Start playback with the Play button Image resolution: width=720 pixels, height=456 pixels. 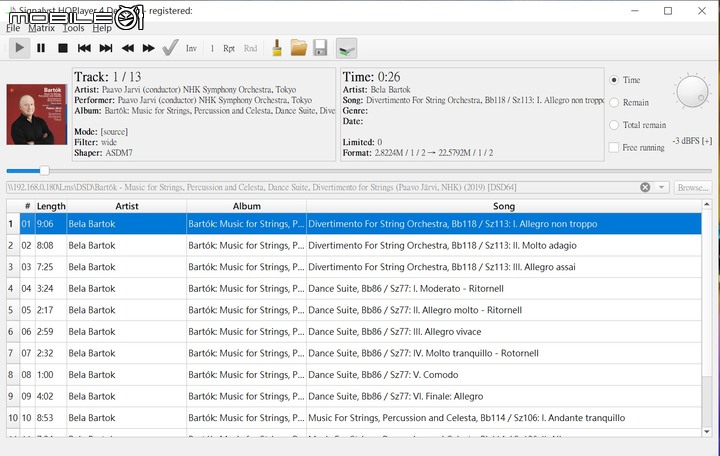click(x=19, y=48)
